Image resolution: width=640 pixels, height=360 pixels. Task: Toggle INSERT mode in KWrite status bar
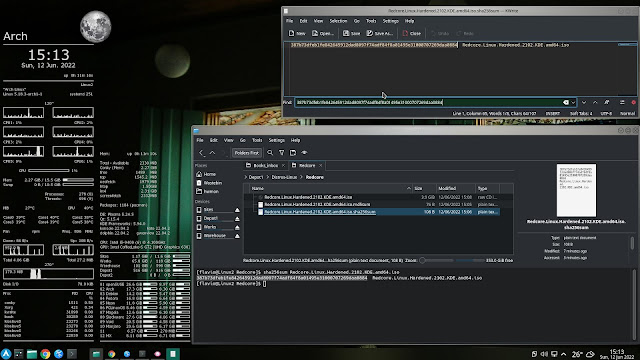point(553,113)
